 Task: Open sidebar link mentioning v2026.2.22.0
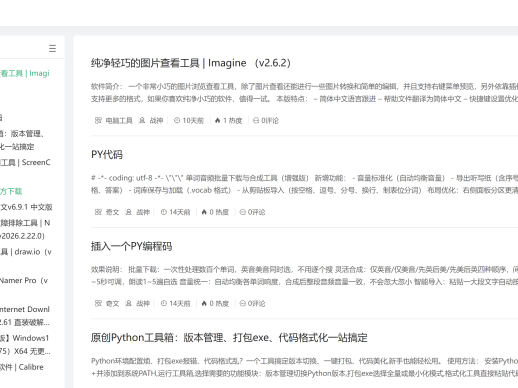coord(25,229)
